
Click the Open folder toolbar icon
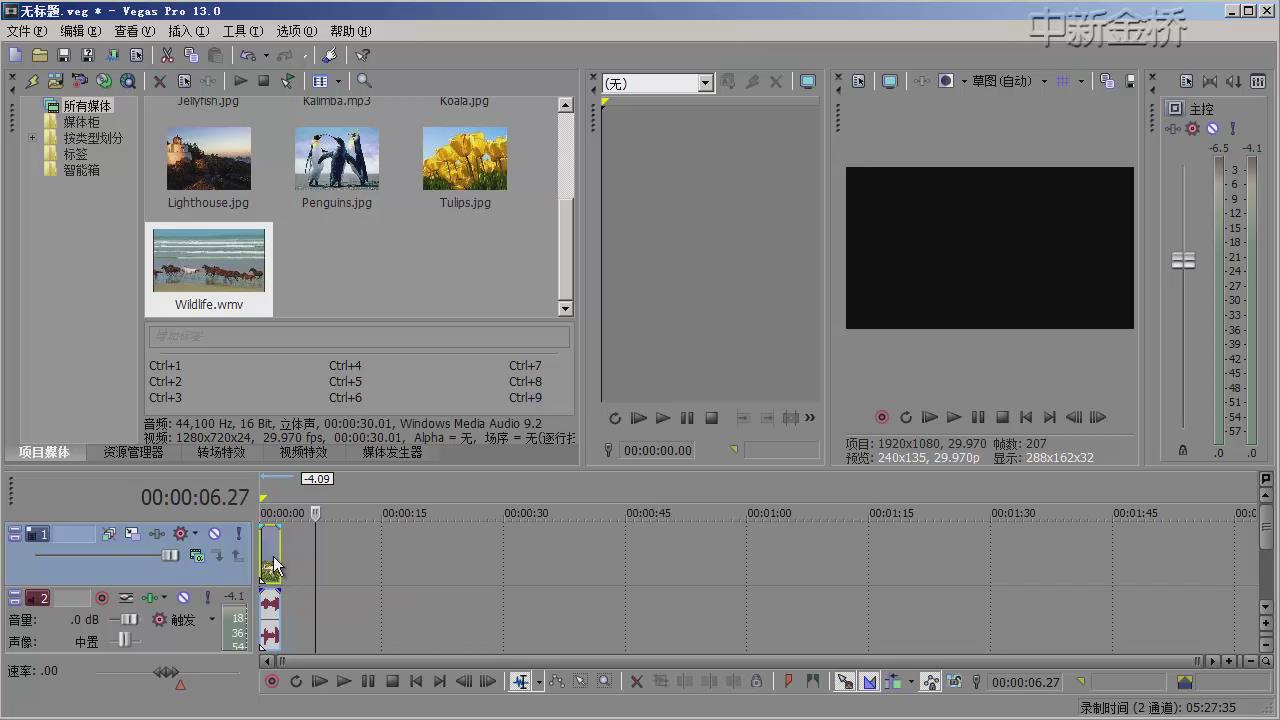(x=39, y=56)
